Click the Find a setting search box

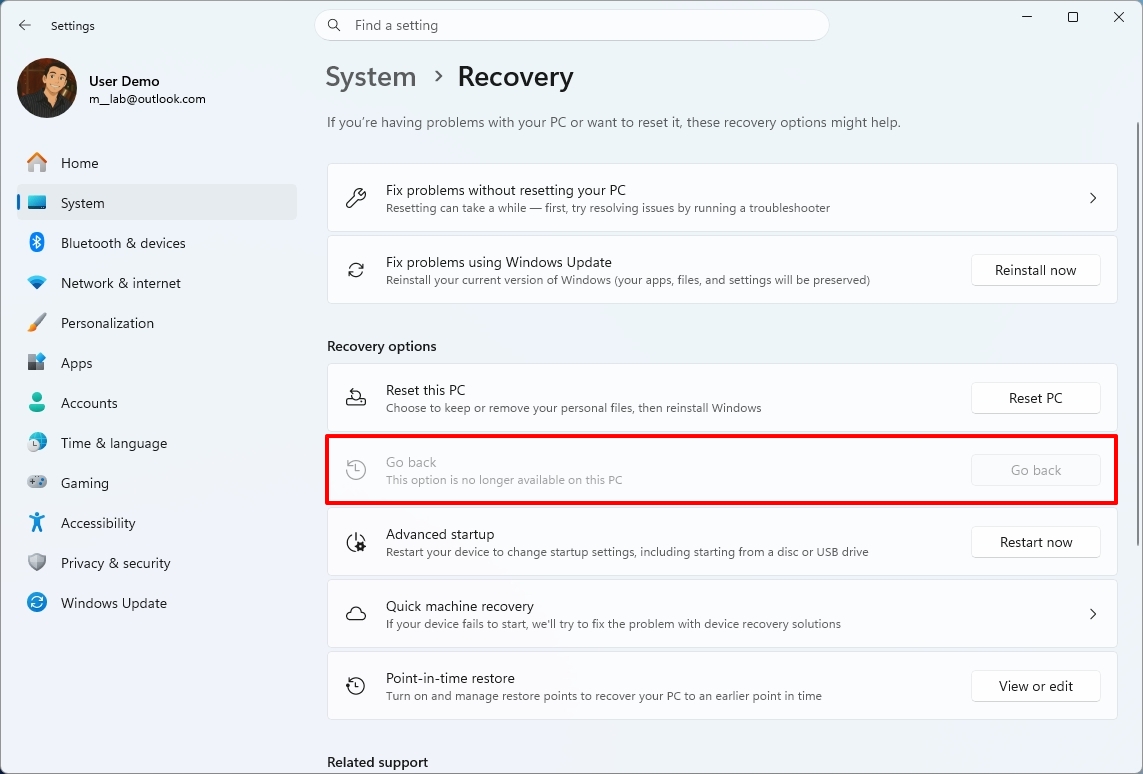[x=572, y=26]
